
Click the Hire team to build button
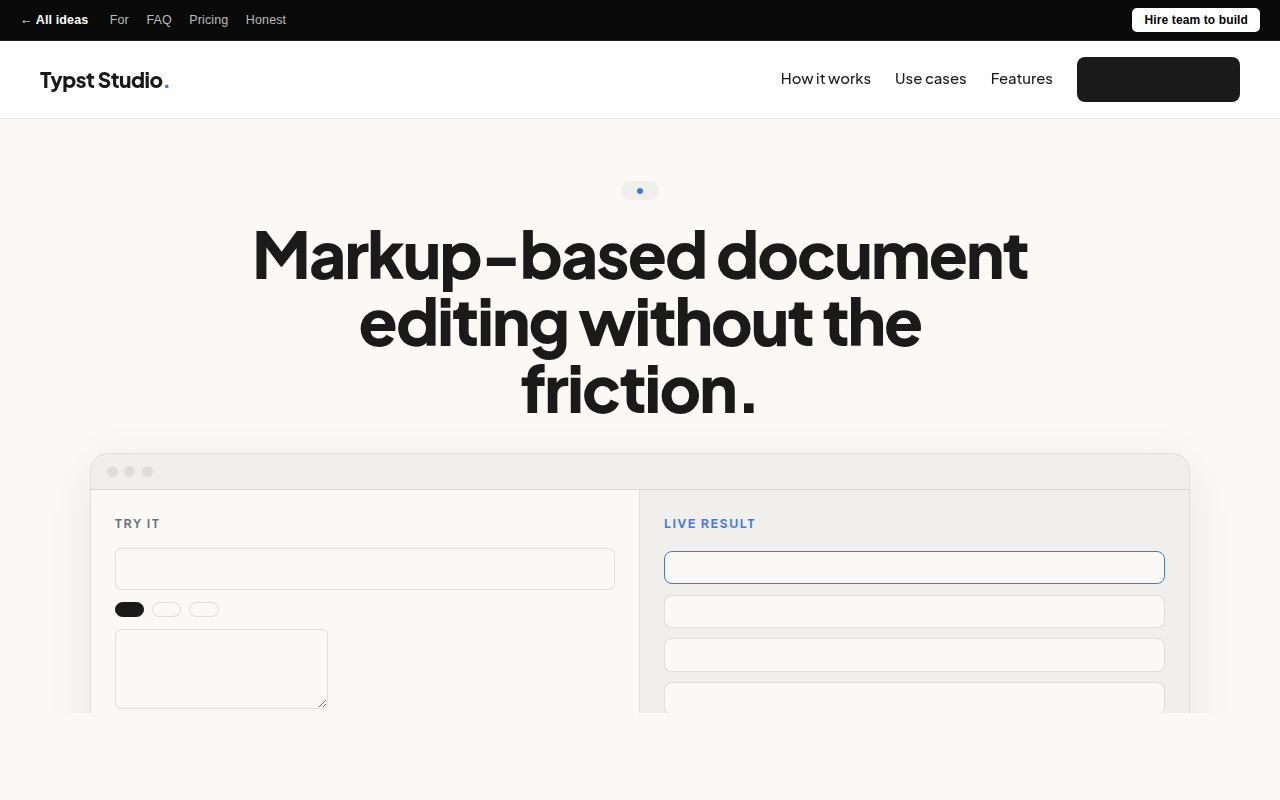click(1196, 20)
